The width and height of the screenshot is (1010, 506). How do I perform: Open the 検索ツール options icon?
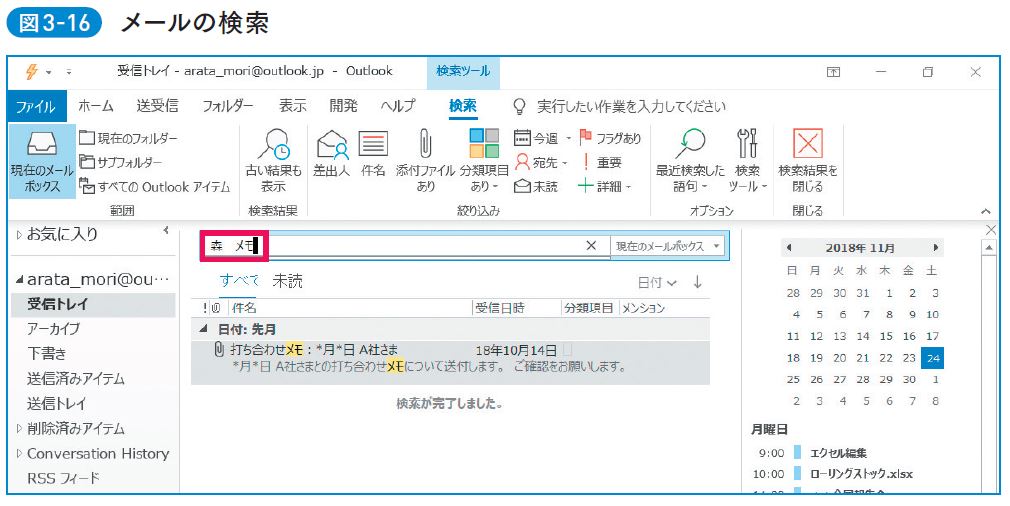747,143
